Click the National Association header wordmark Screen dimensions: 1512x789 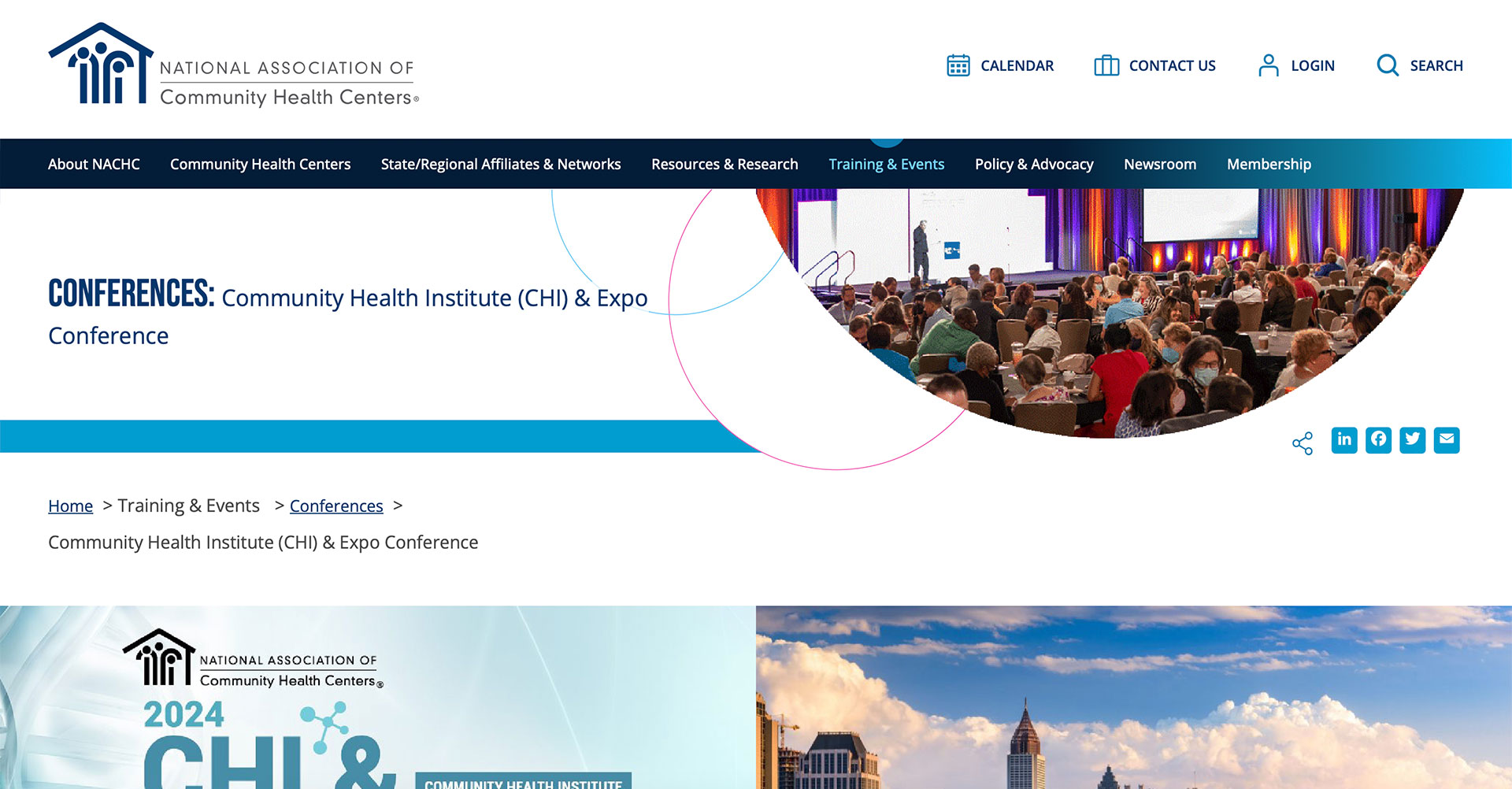(289, 83)
